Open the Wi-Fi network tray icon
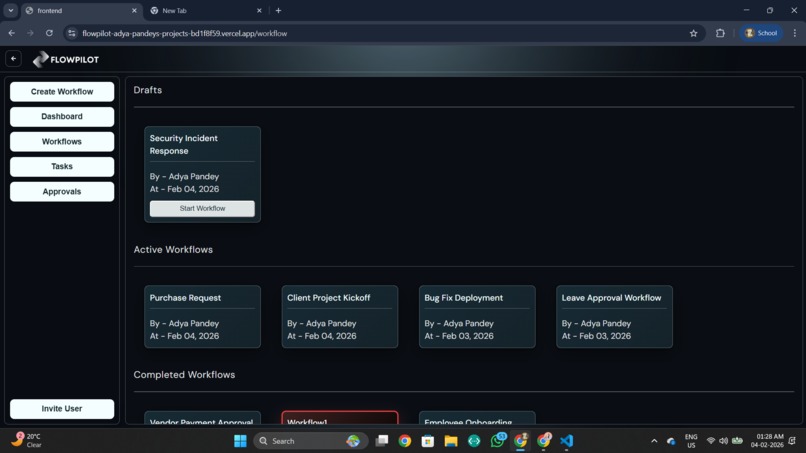 pyautogui.click(x=711, y=441)
